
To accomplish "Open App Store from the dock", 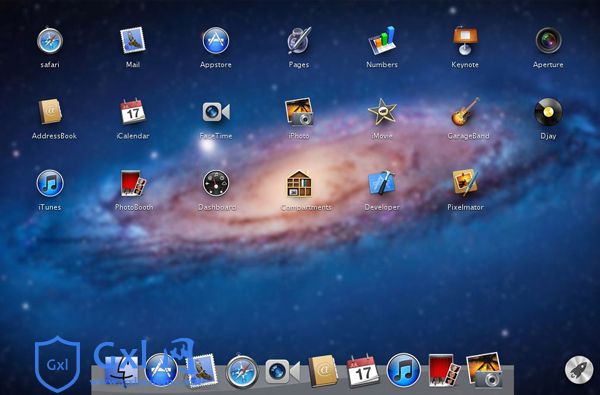I will pos(161,370).
